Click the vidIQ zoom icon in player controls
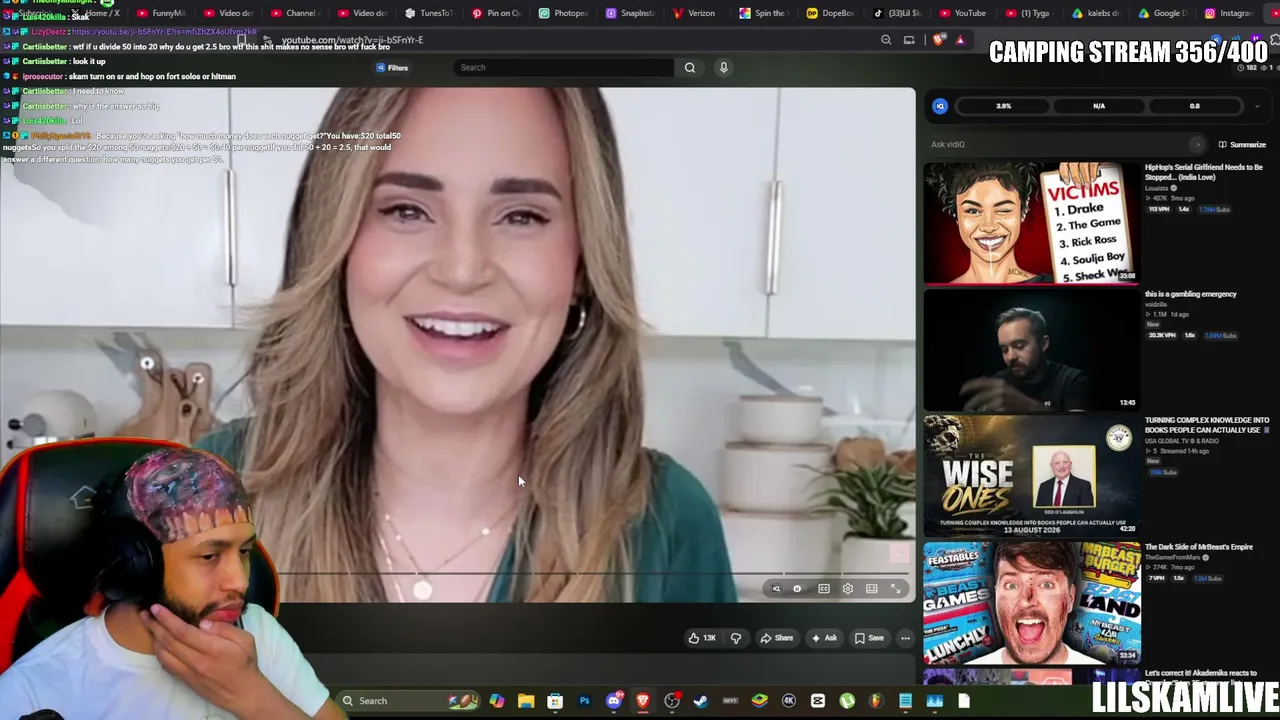The height and width of the screenshot is (720, 1280). 776,589
